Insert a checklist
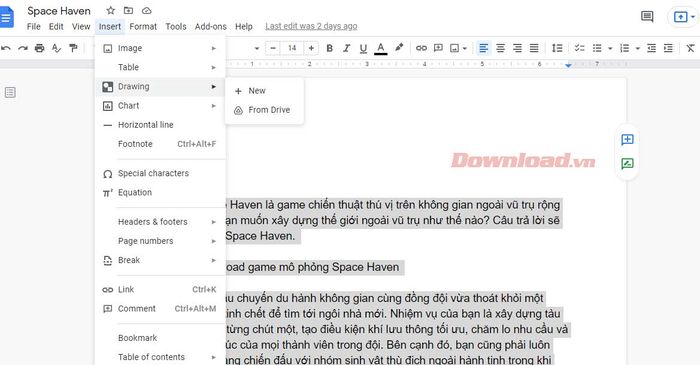700x365 pixels. tap(579, 48)
